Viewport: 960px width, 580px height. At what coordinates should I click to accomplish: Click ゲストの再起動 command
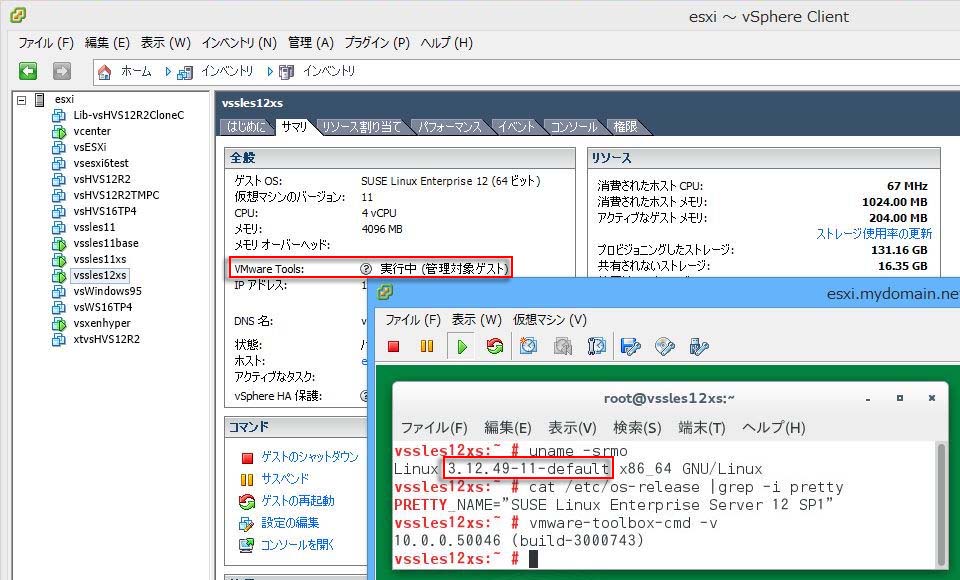(x=298, y=501)
